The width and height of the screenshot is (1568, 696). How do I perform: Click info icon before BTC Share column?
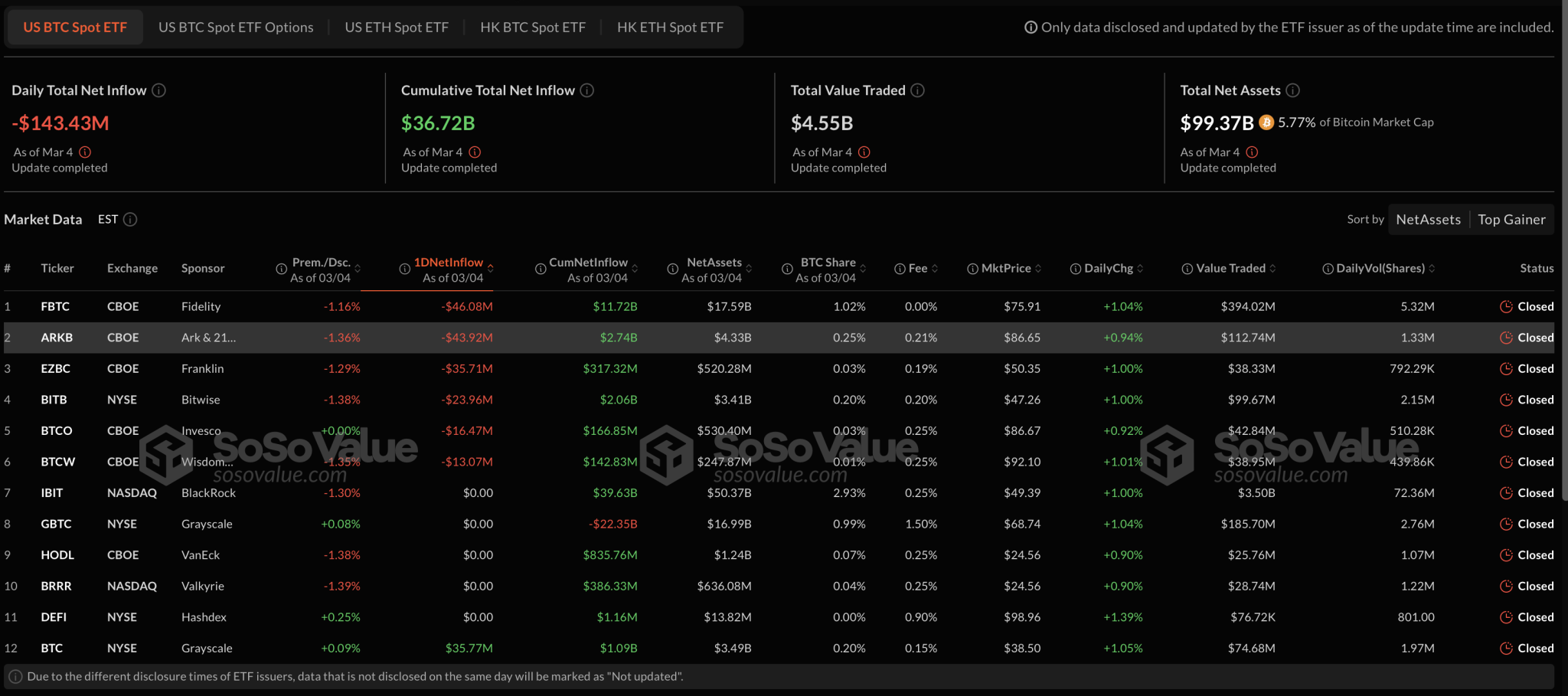point(787,269)
